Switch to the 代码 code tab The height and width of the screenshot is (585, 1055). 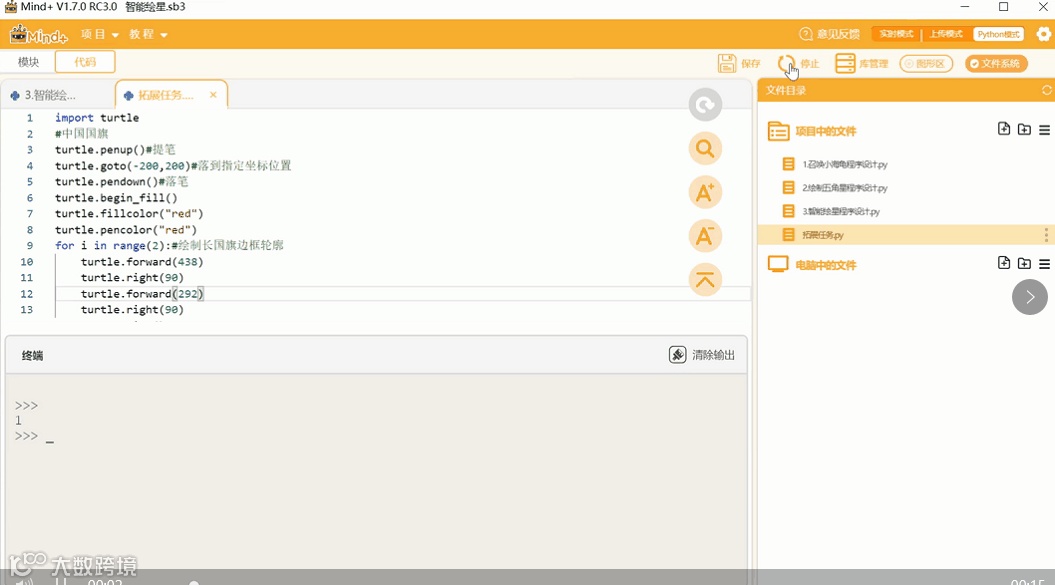coord(85,62)
